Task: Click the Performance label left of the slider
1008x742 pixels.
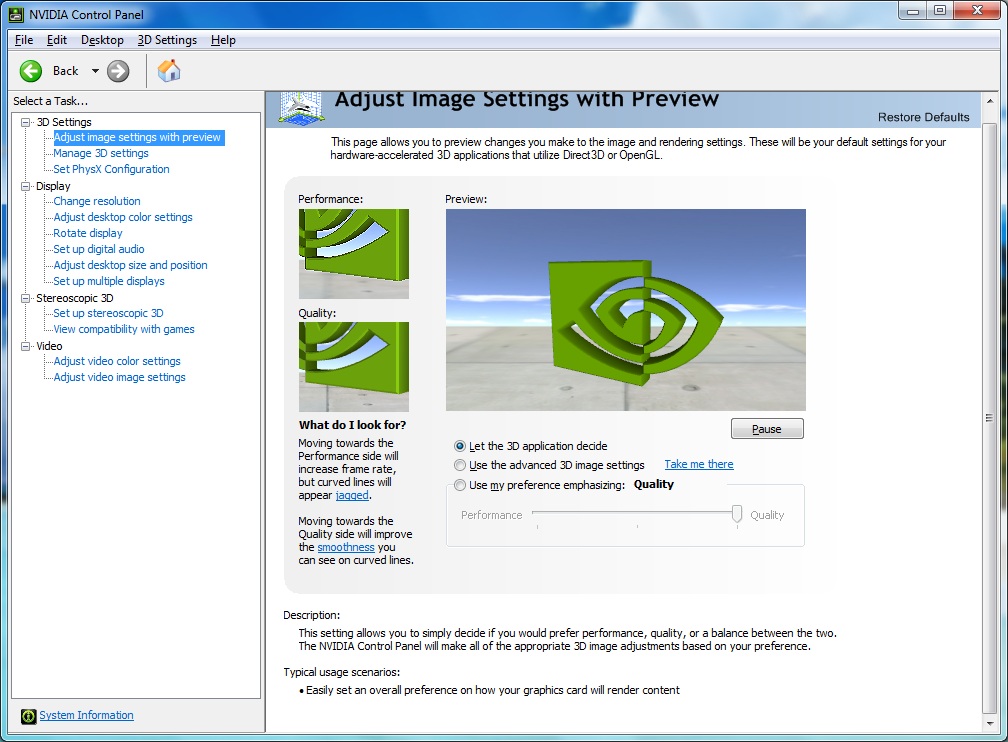Action: (491, 515)
